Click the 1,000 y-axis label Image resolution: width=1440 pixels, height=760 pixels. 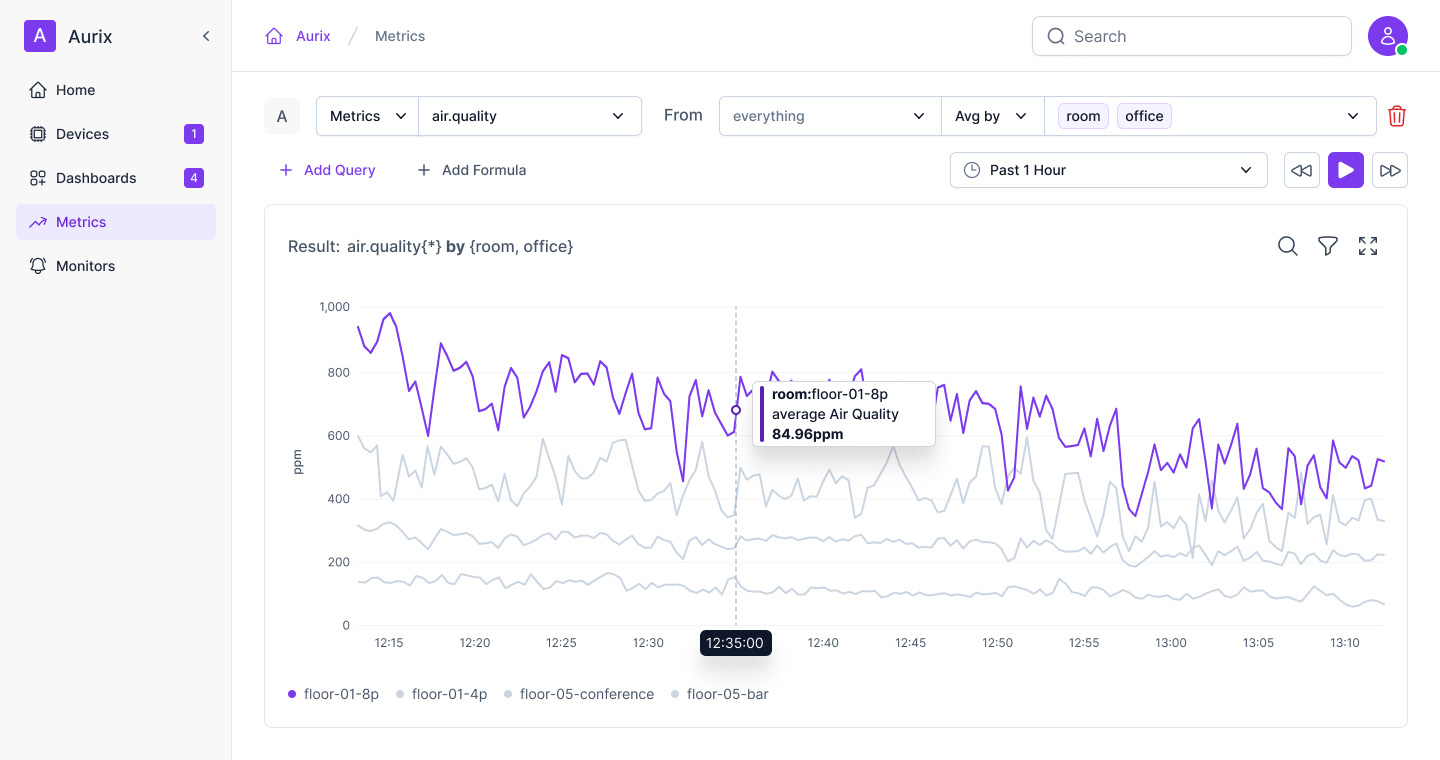coord(334,307)
